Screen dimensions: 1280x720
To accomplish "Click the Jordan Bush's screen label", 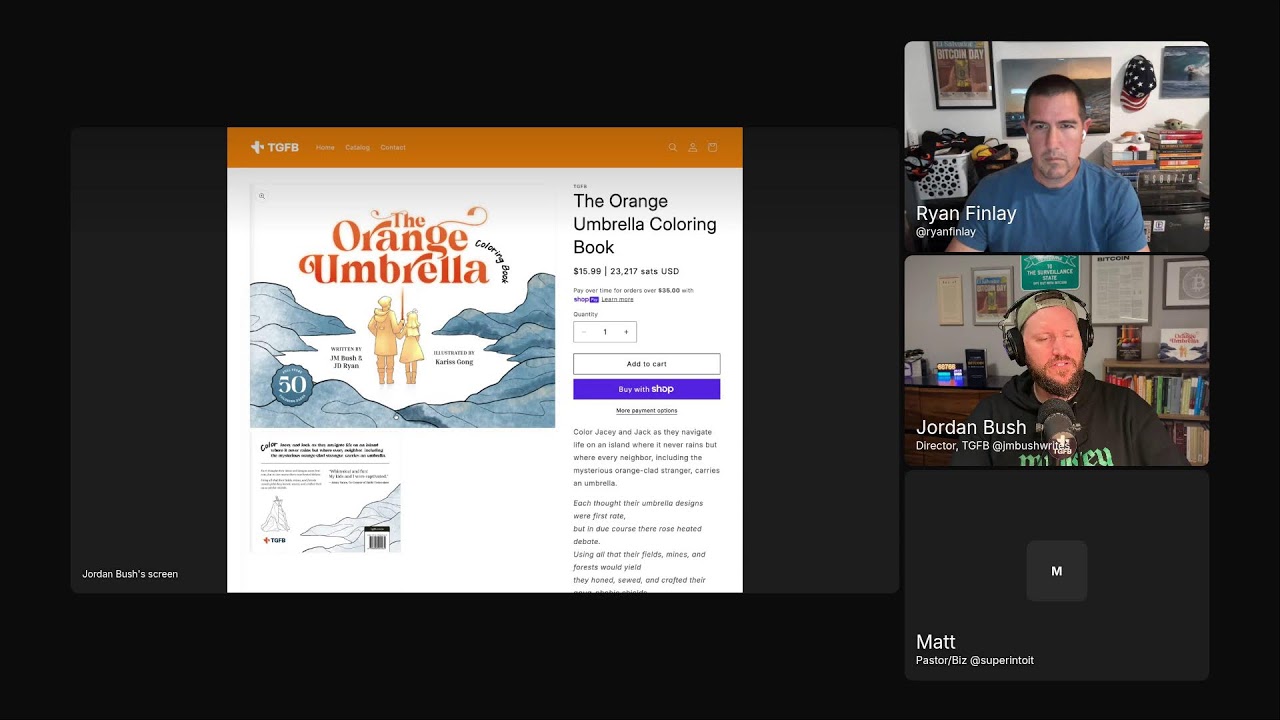I will point(130,574).
